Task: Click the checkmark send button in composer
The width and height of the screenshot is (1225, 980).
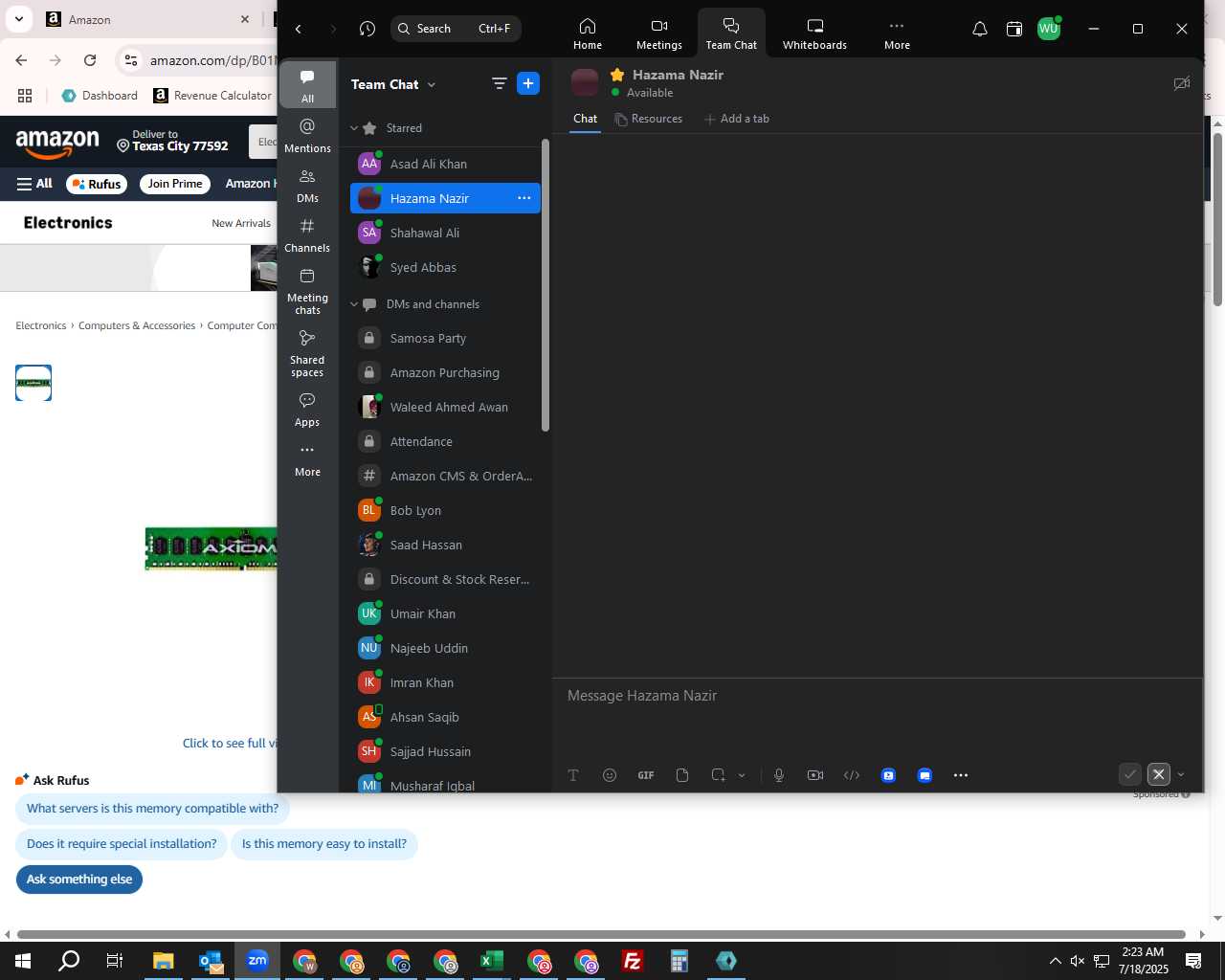Action: pyautogui.click(x=1130, y=774)
